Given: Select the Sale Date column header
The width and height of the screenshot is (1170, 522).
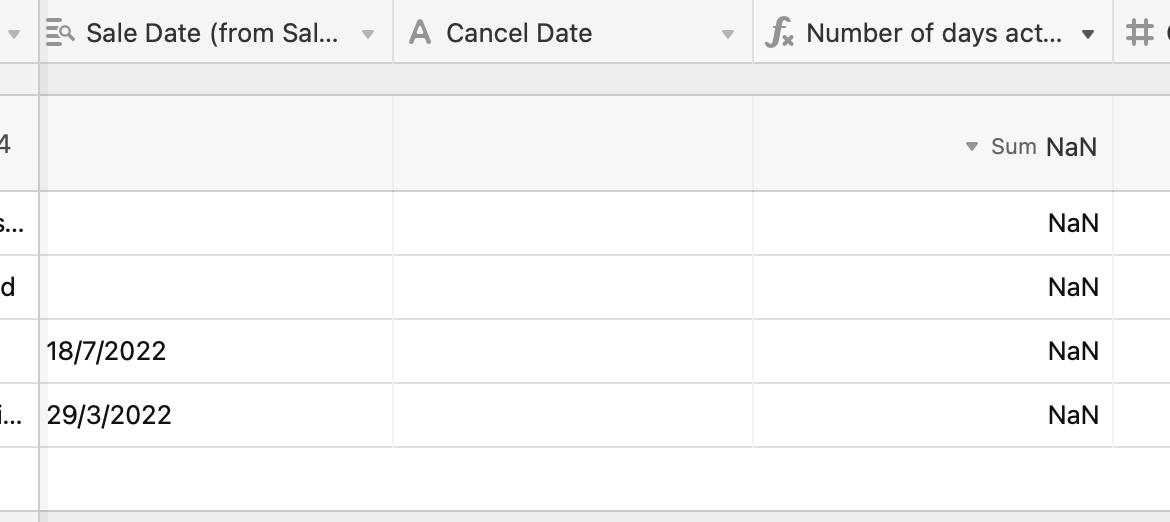Looking at the screenshot, I should (x=216, y=31).
